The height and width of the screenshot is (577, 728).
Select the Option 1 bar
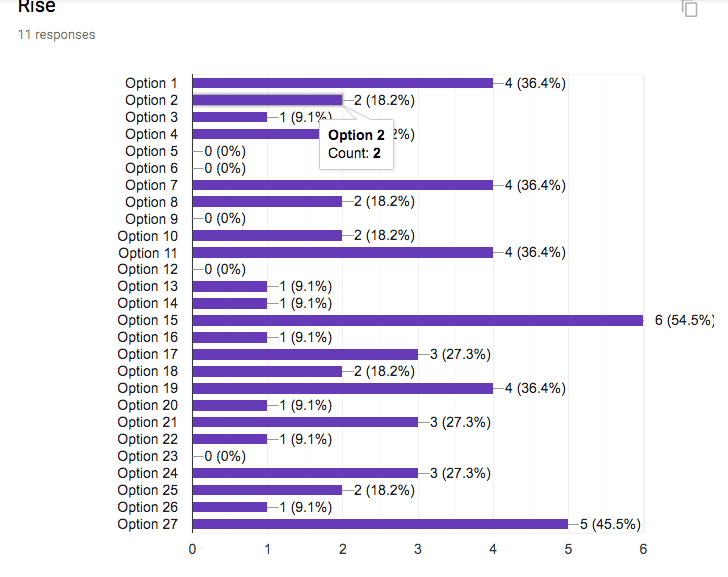(343, 83)
